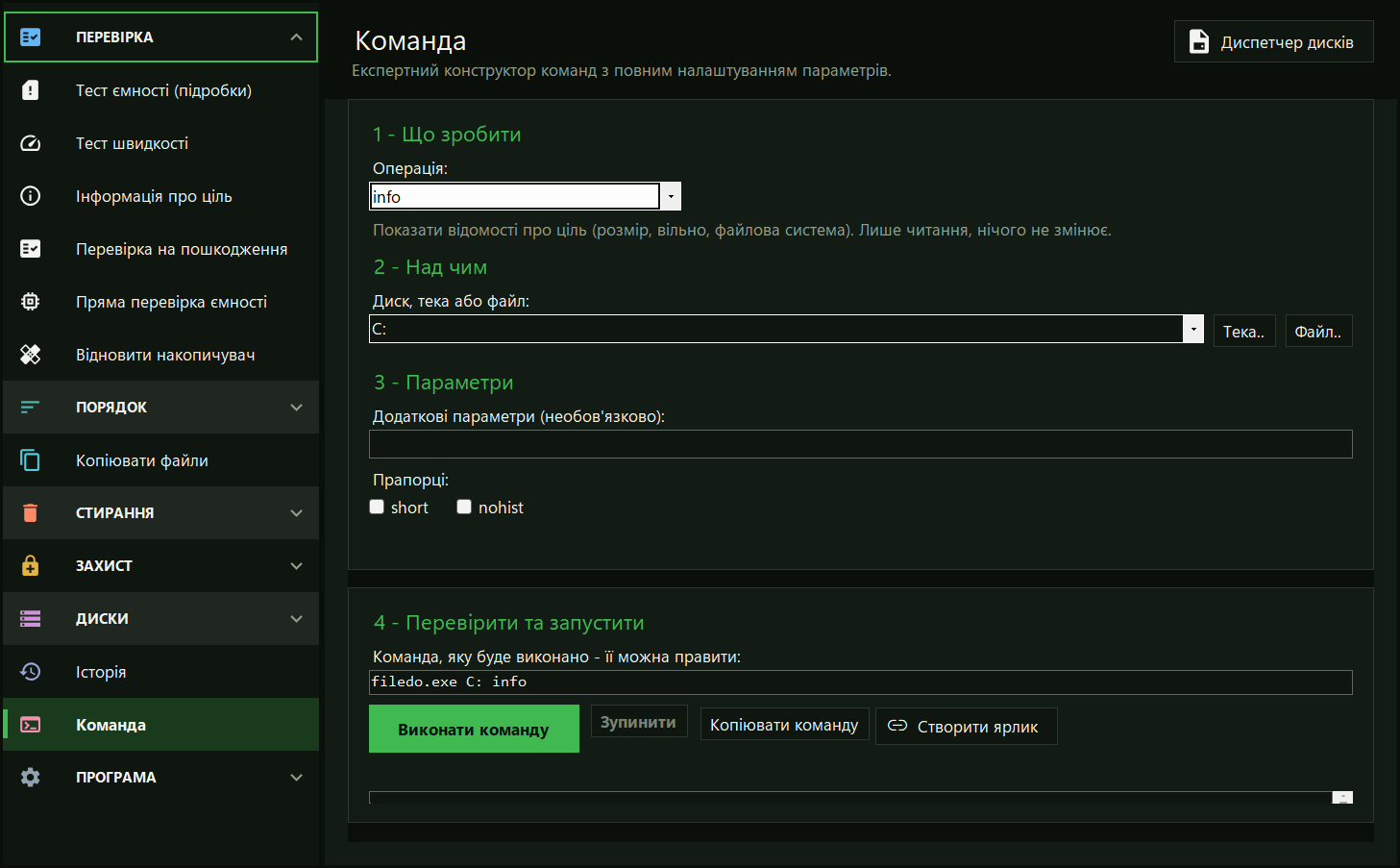This screenshot has width=1400, height=868.
Task: Click the ПРОГРАМА gear icon
Action: click(31, 778)
